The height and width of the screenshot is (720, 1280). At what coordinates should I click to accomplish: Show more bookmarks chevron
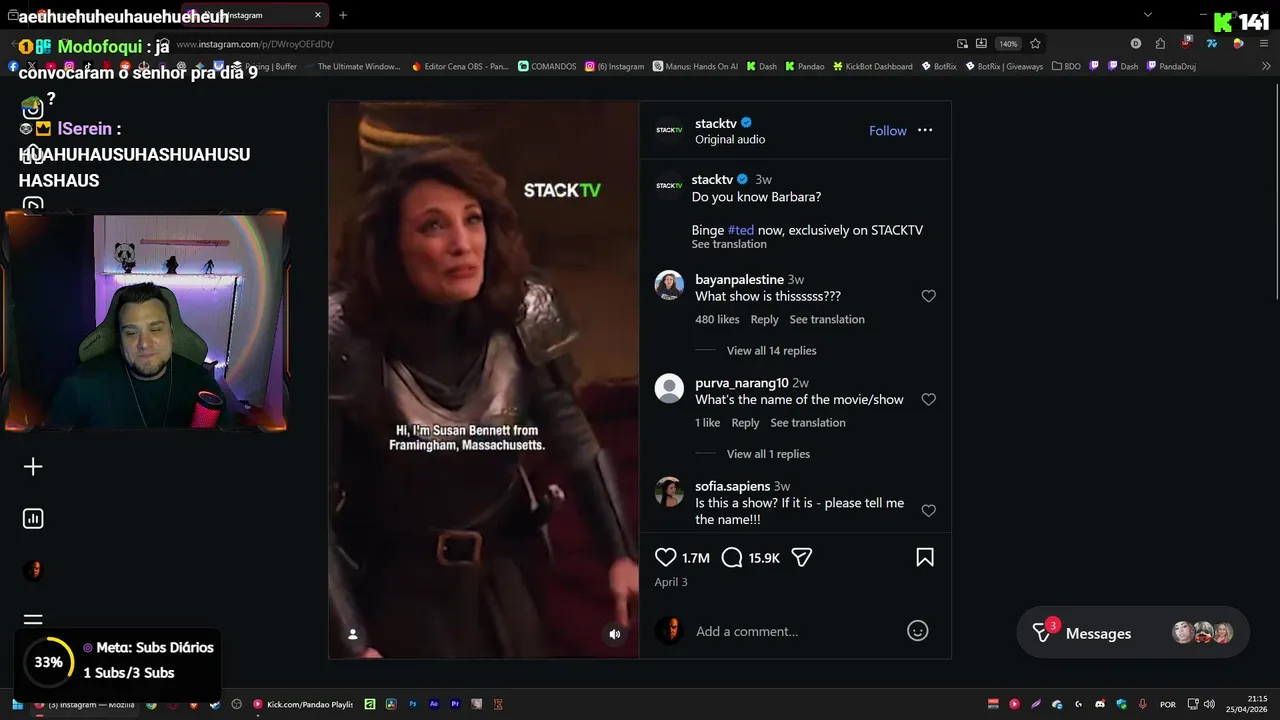[x=1266, y=66]
